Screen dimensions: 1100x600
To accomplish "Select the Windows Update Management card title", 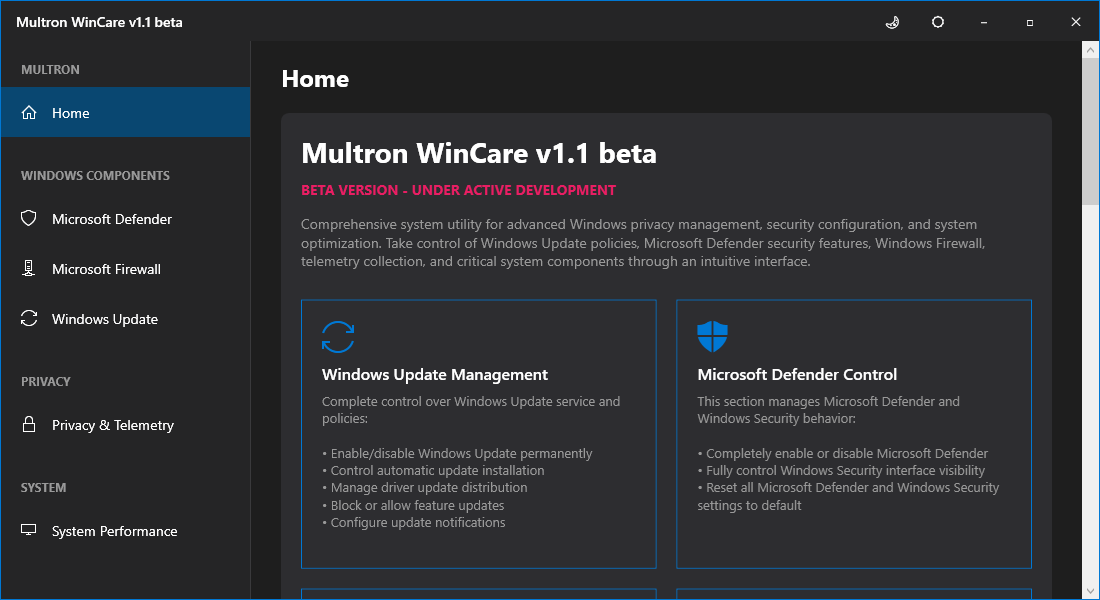I will (435, 375).
